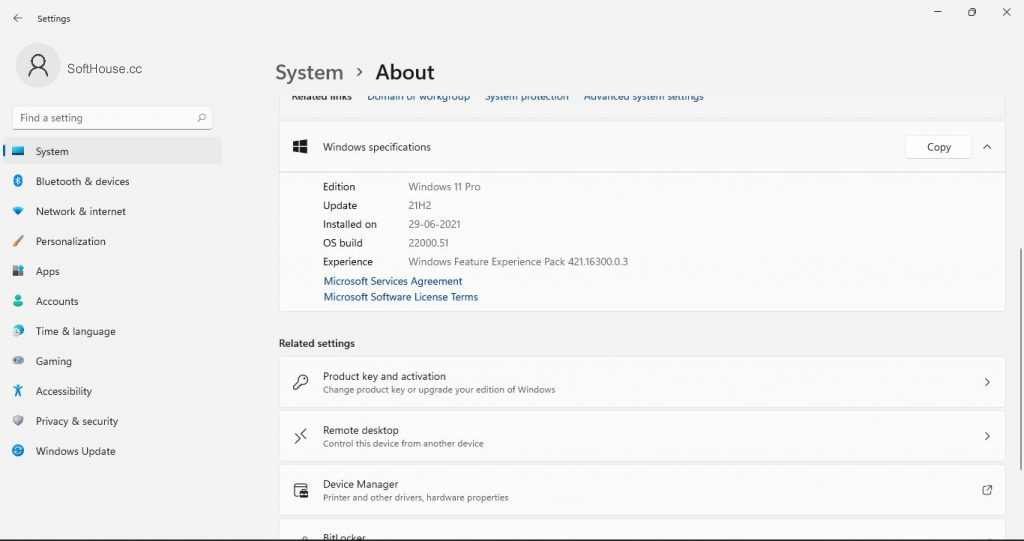Open Network & internet settings
This screenshot has width=1024, height=541.
112,211
